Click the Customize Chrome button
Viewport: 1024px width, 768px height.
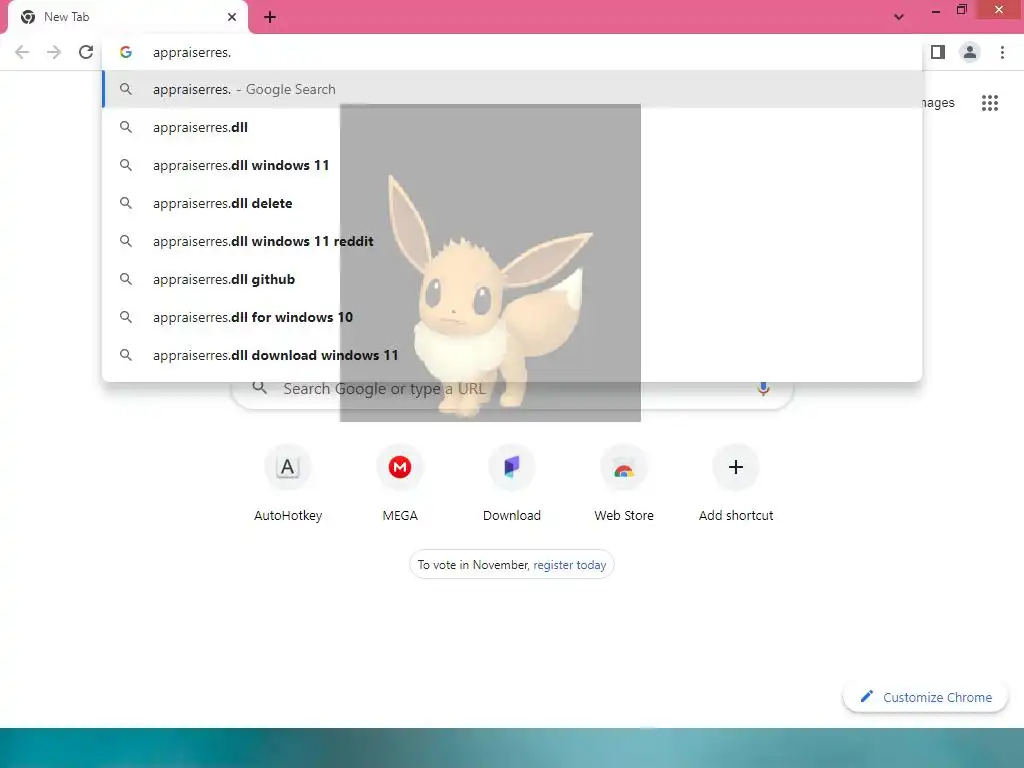point(925,697)
